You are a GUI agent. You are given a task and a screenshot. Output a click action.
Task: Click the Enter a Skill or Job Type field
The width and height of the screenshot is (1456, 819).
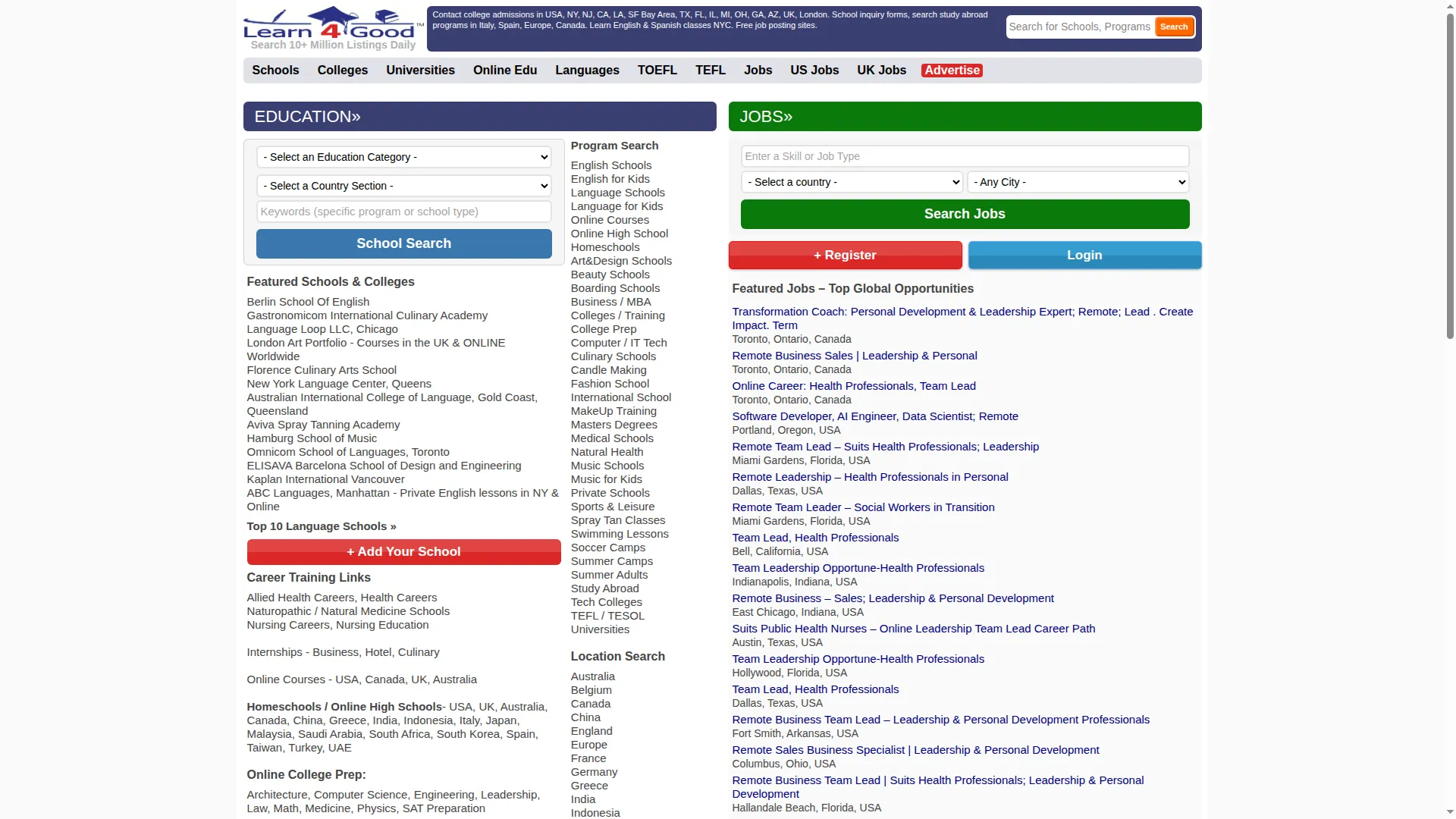coord(965,156)
